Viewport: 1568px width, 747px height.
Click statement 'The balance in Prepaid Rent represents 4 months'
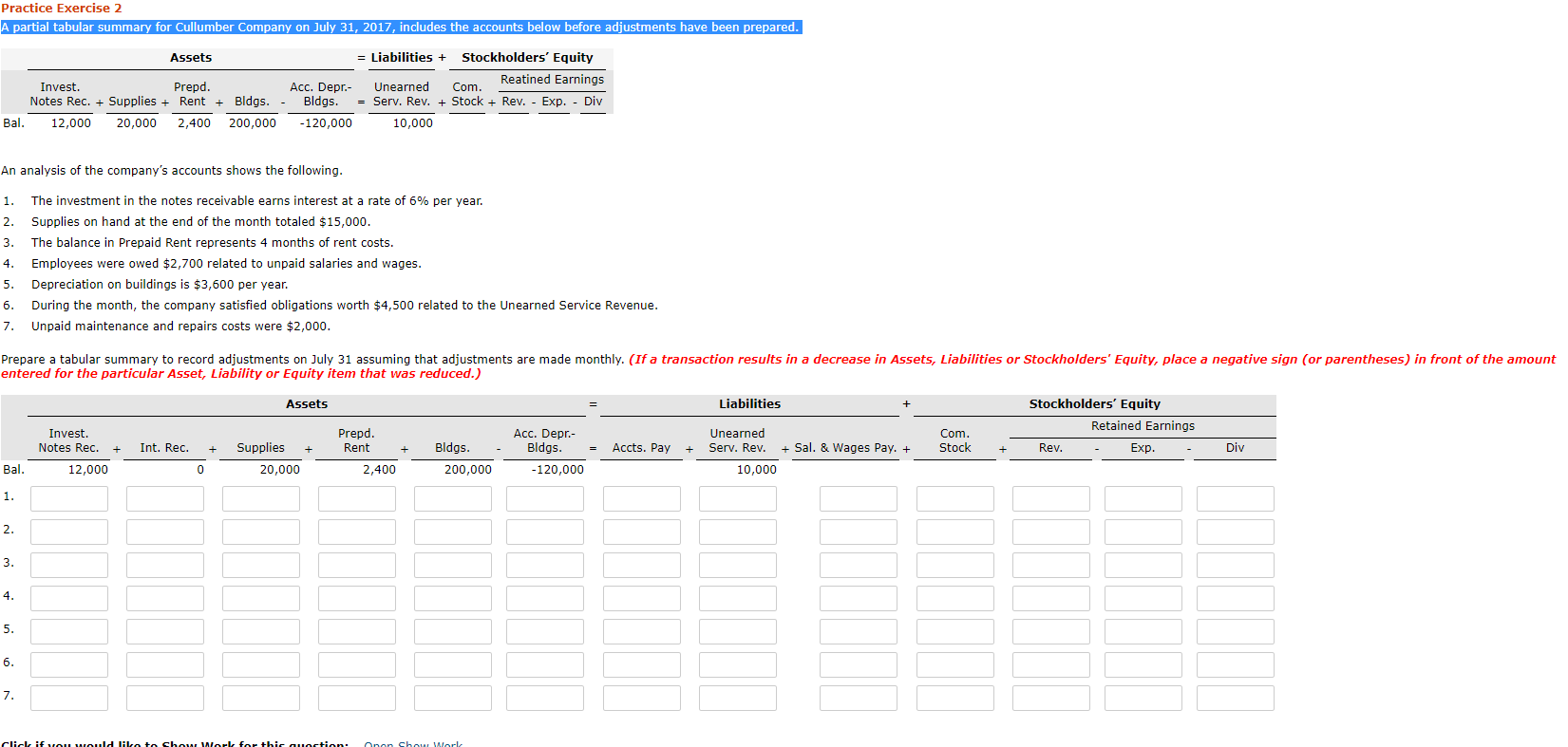[x=213, y=243]
